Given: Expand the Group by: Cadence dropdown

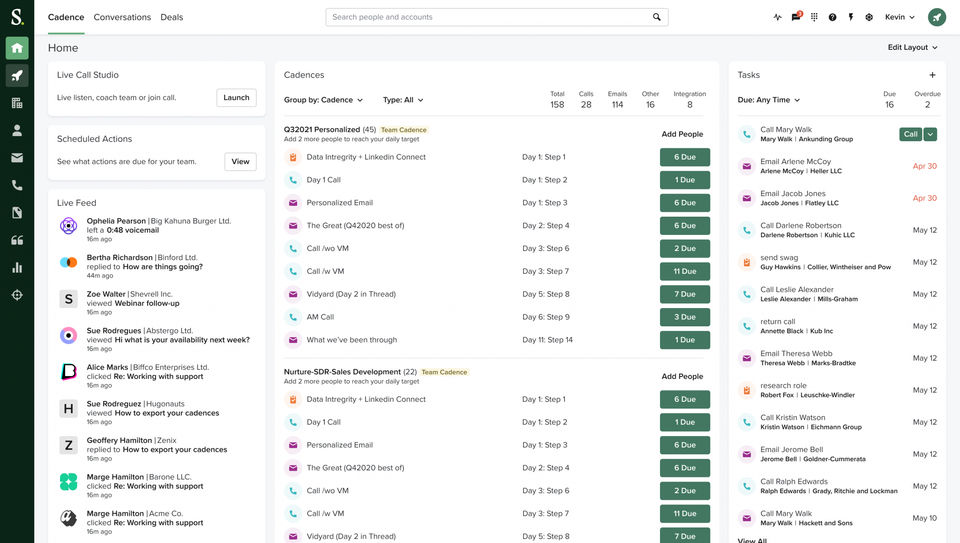Looking at the screenshot, I should click(x=323, y=100).
